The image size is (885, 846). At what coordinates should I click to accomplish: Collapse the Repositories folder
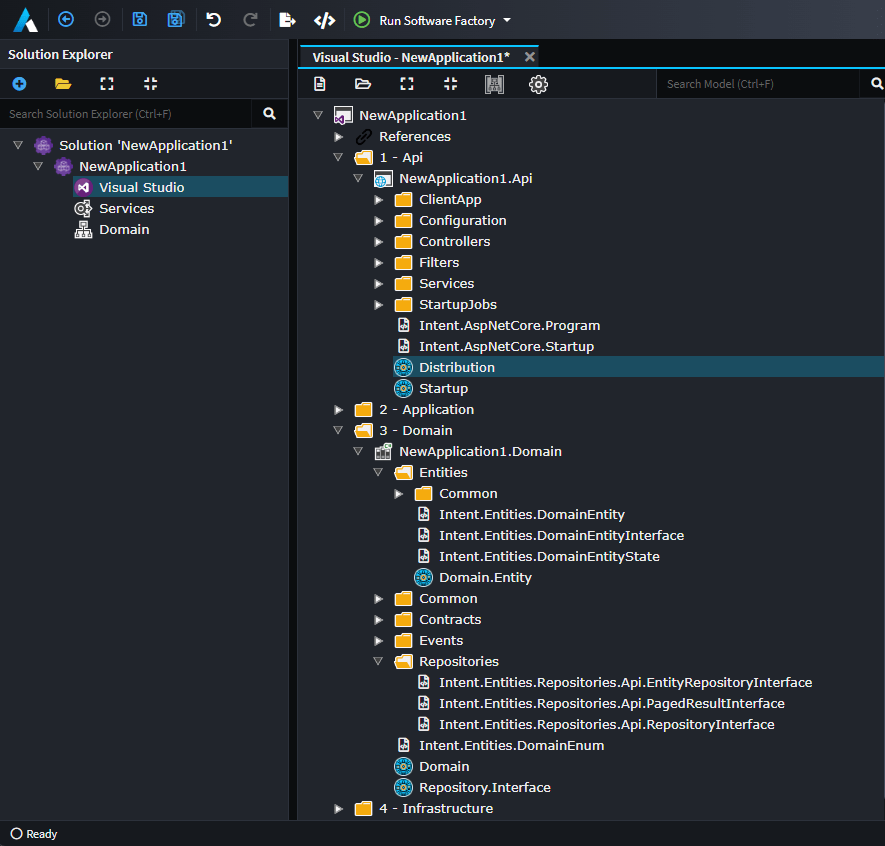coord(378,661)
